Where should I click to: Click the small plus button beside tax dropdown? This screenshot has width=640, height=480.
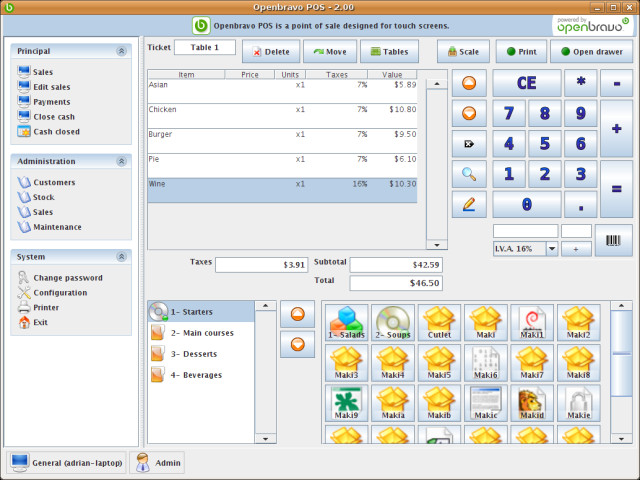coord(576,249)
